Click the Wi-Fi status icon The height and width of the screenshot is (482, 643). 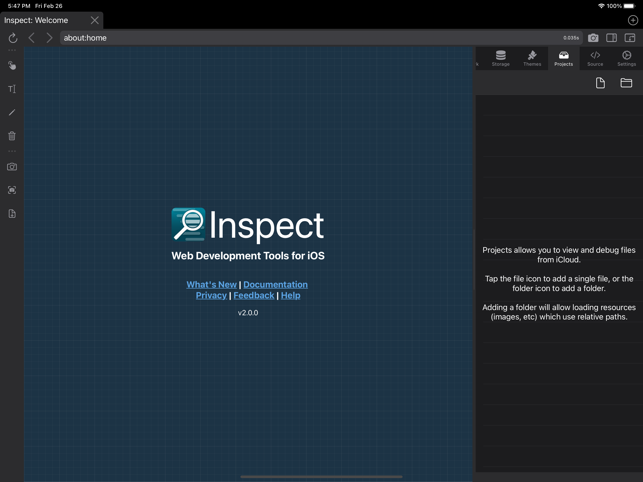tap(601, 6)
